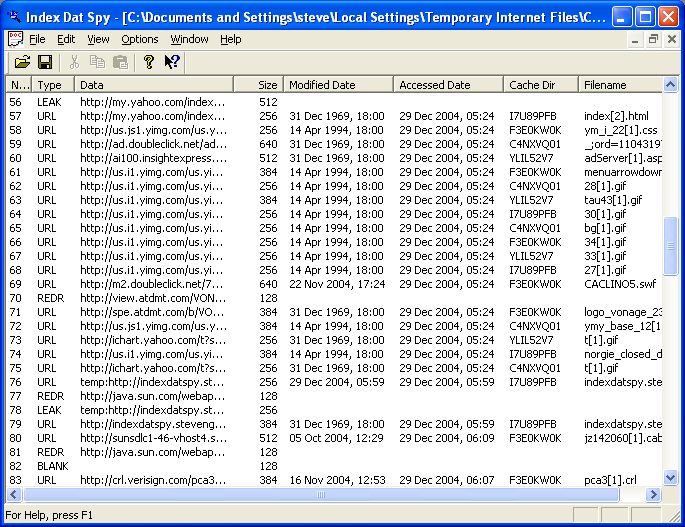Open the File menu
The image size is (685, 527).
(x=37, y=39)
